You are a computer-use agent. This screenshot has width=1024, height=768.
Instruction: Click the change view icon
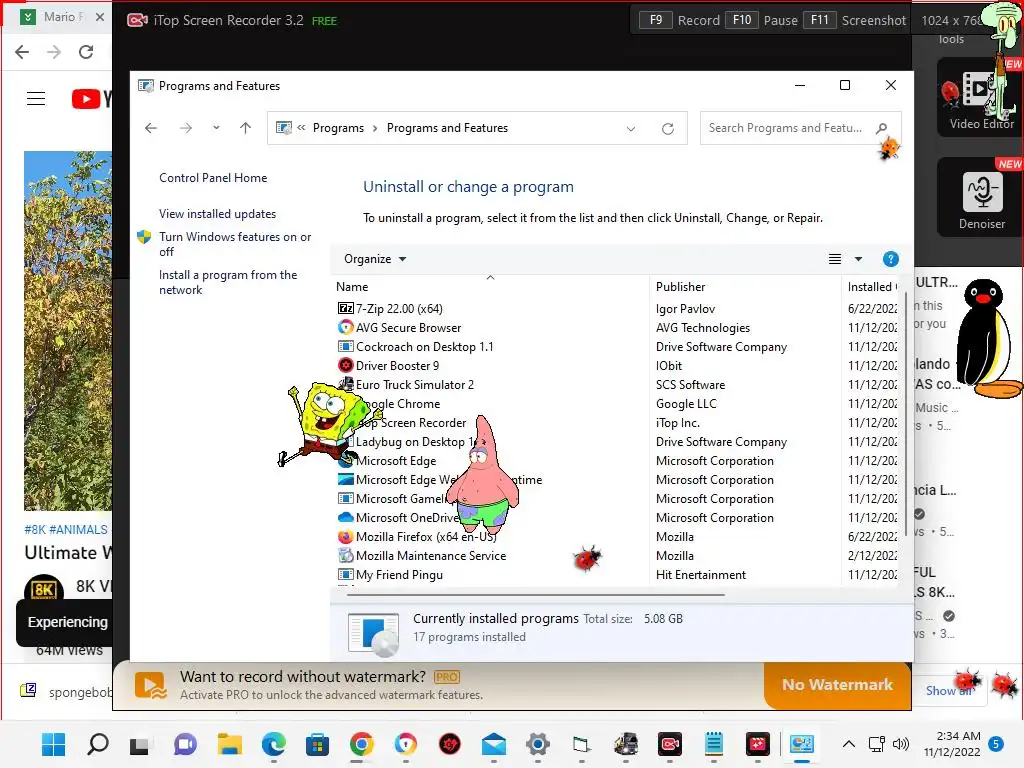835,259
